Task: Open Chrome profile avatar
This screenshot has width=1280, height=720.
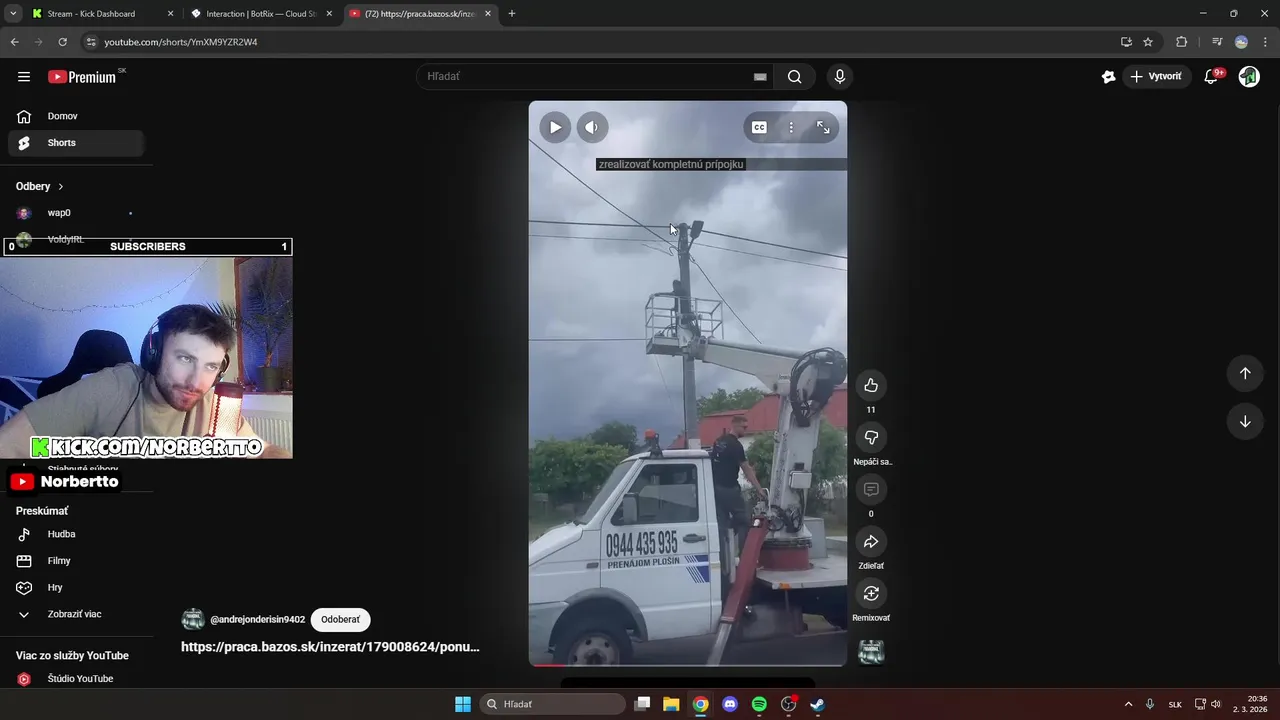Action: [1241, 42]
